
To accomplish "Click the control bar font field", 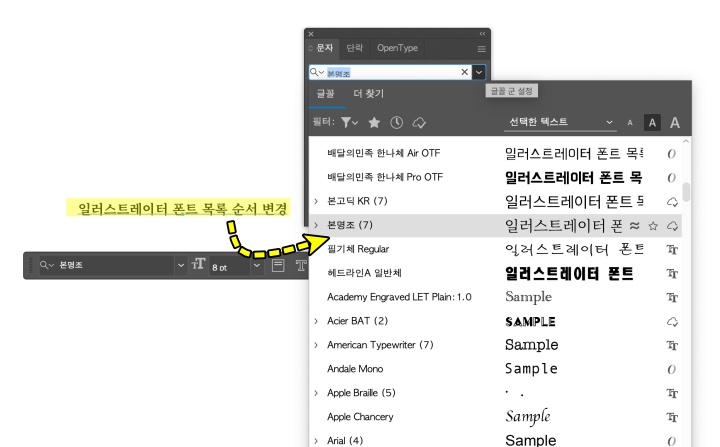I will coord(115,265).
